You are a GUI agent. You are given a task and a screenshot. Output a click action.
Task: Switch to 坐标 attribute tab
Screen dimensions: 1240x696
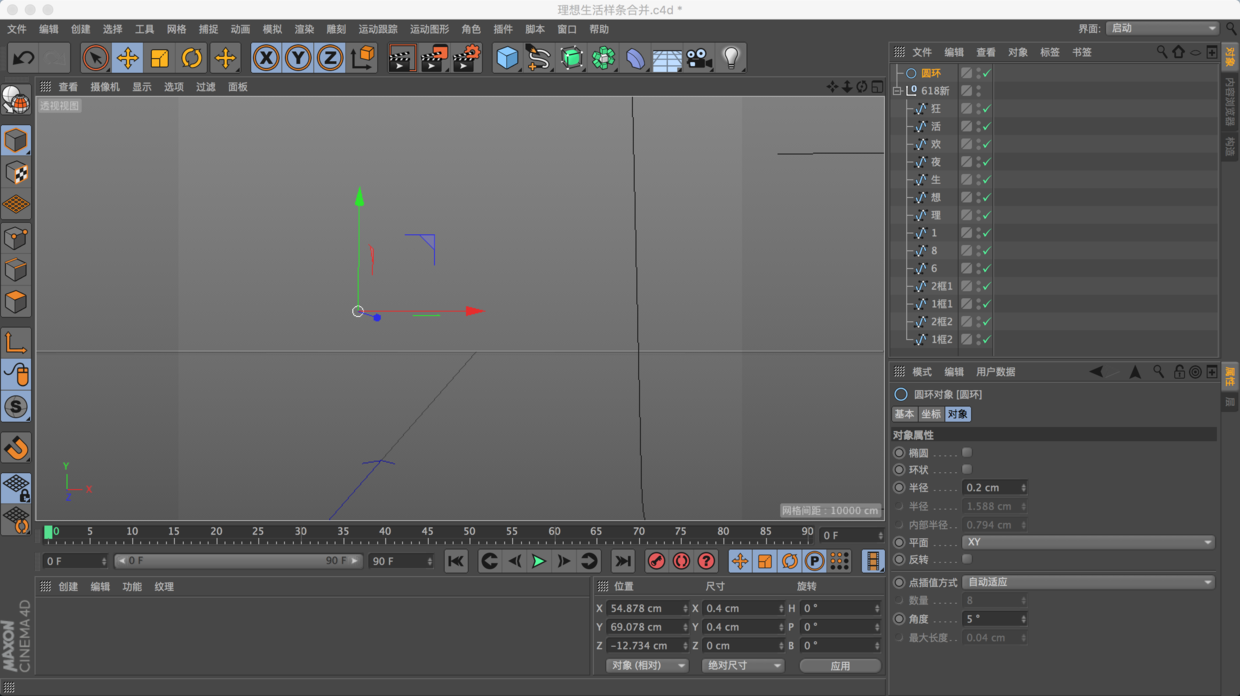point(931,414)
